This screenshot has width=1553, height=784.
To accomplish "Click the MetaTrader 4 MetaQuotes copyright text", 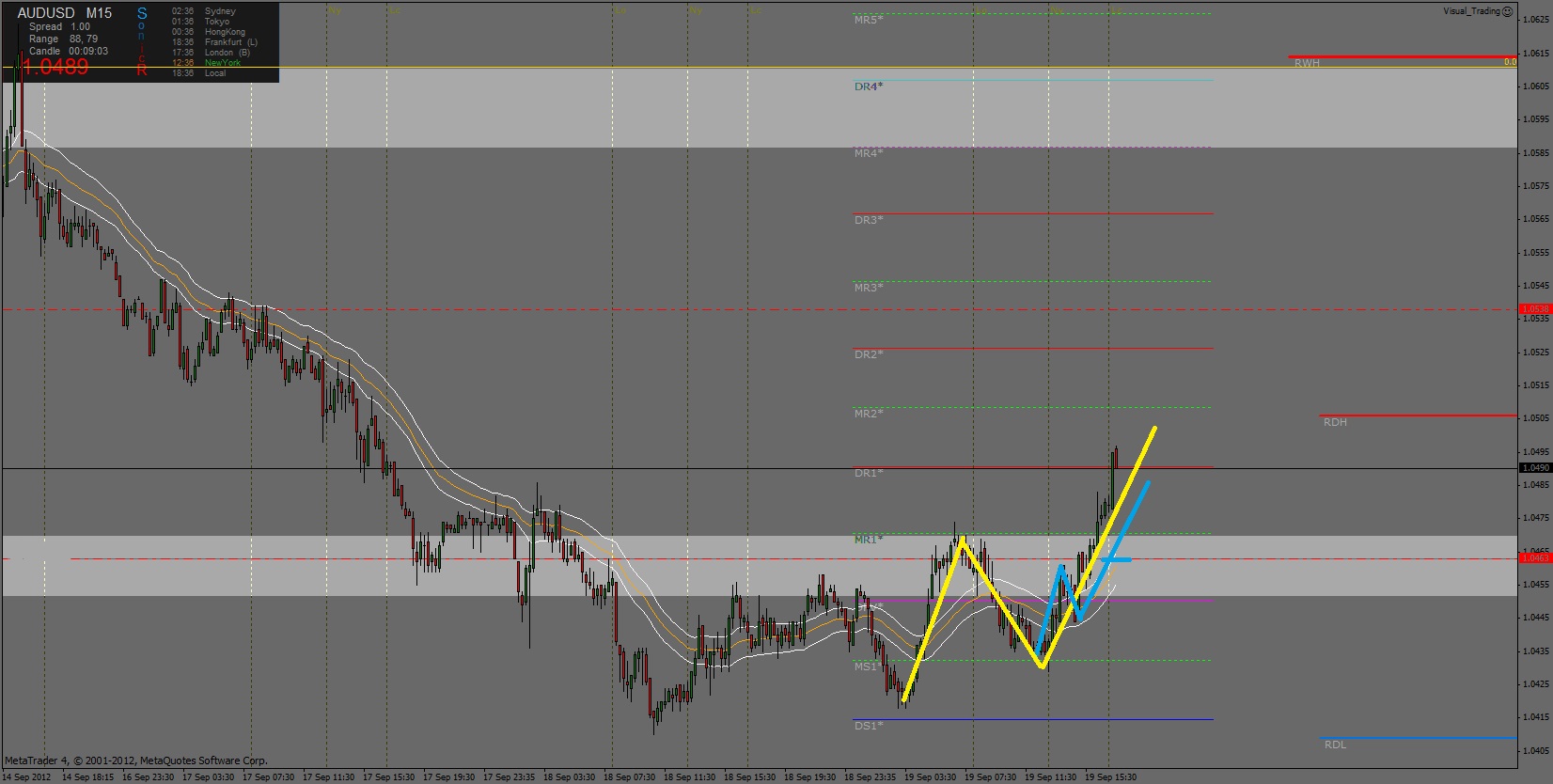I will coord(136,760).
